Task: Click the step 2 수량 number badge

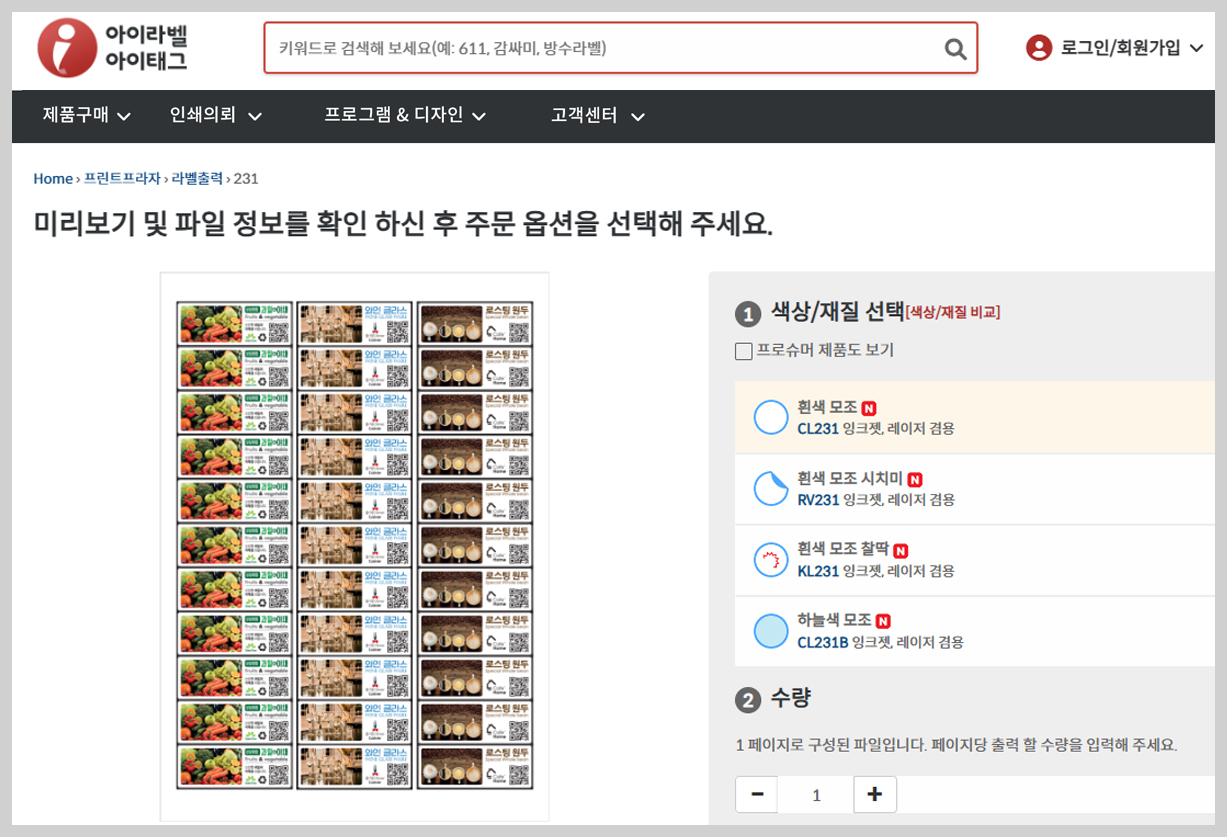Action: (x=747, y=700)
